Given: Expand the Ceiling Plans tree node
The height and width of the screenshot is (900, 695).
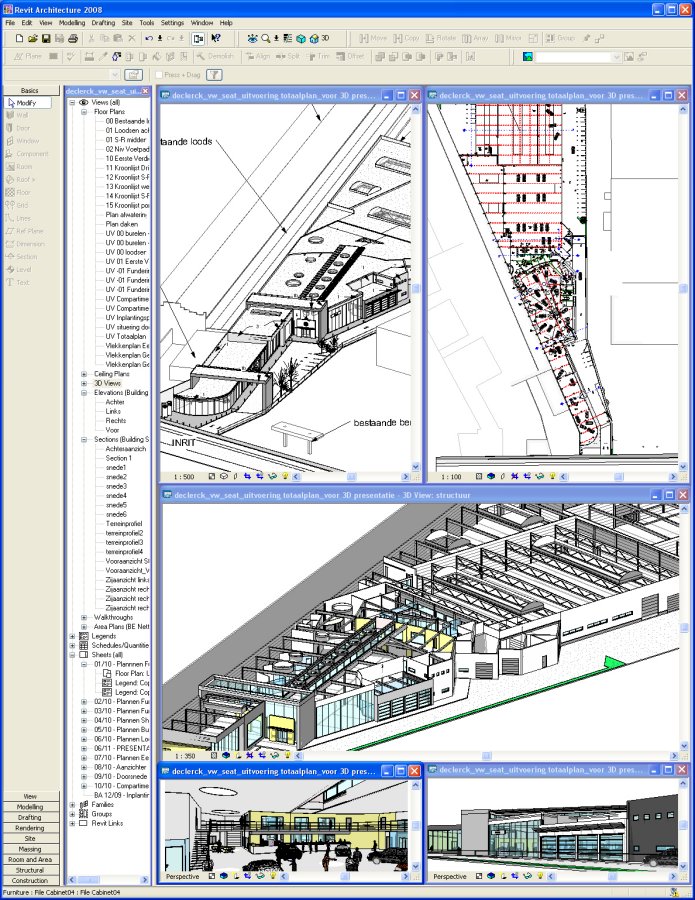Looking at the screenshot, I should pyautogui.click(x=84, y=374).
